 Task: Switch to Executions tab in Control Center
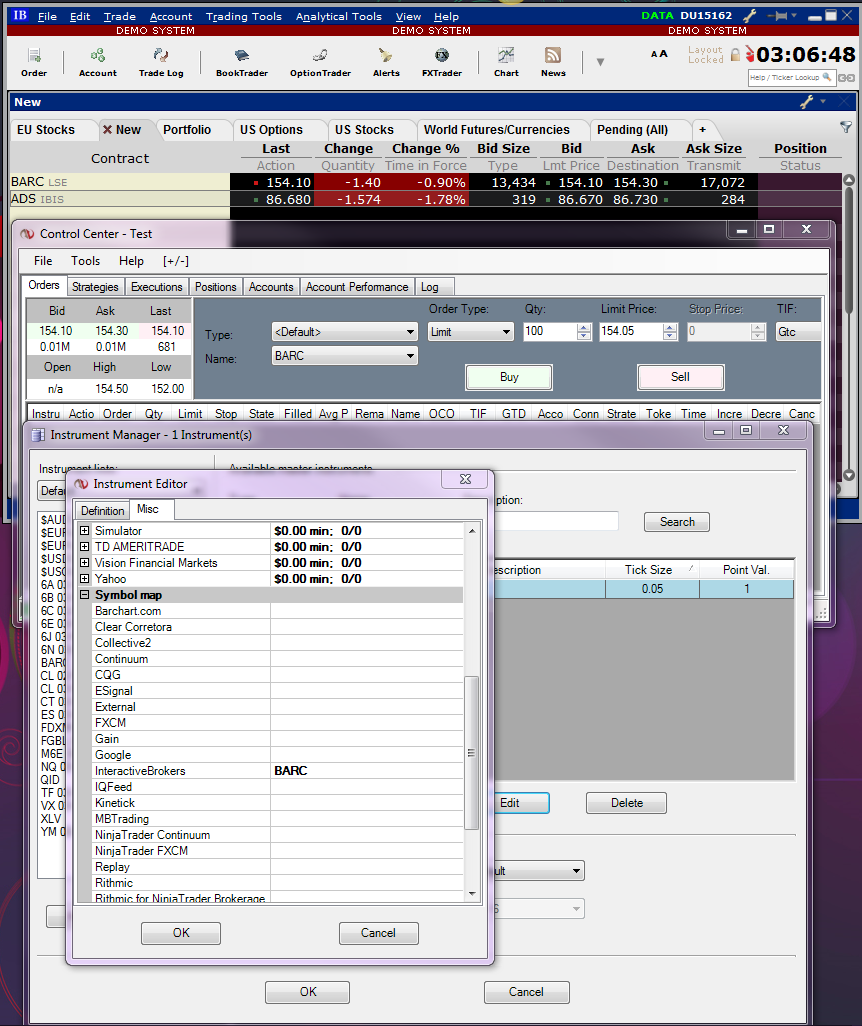click(x=156, y=287)
